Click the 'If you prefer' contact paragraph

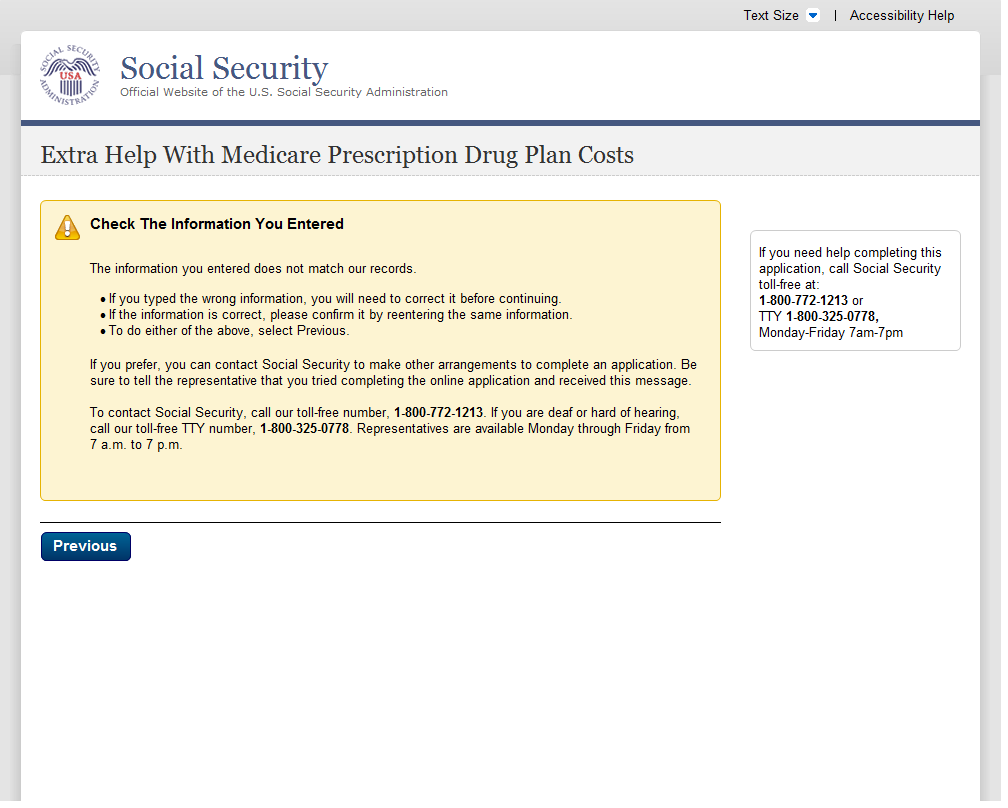click(x=393, y=372)
